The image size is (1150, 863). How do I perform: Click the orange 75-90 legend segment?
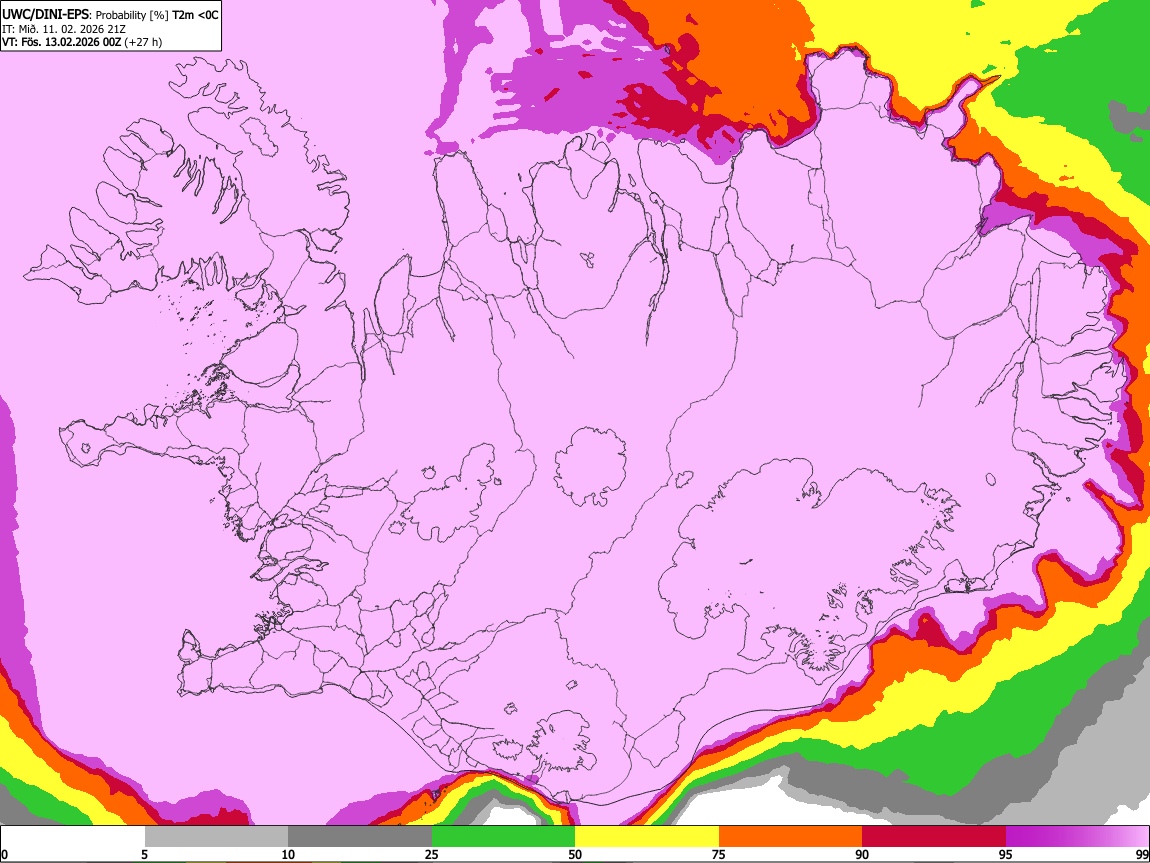790,837
